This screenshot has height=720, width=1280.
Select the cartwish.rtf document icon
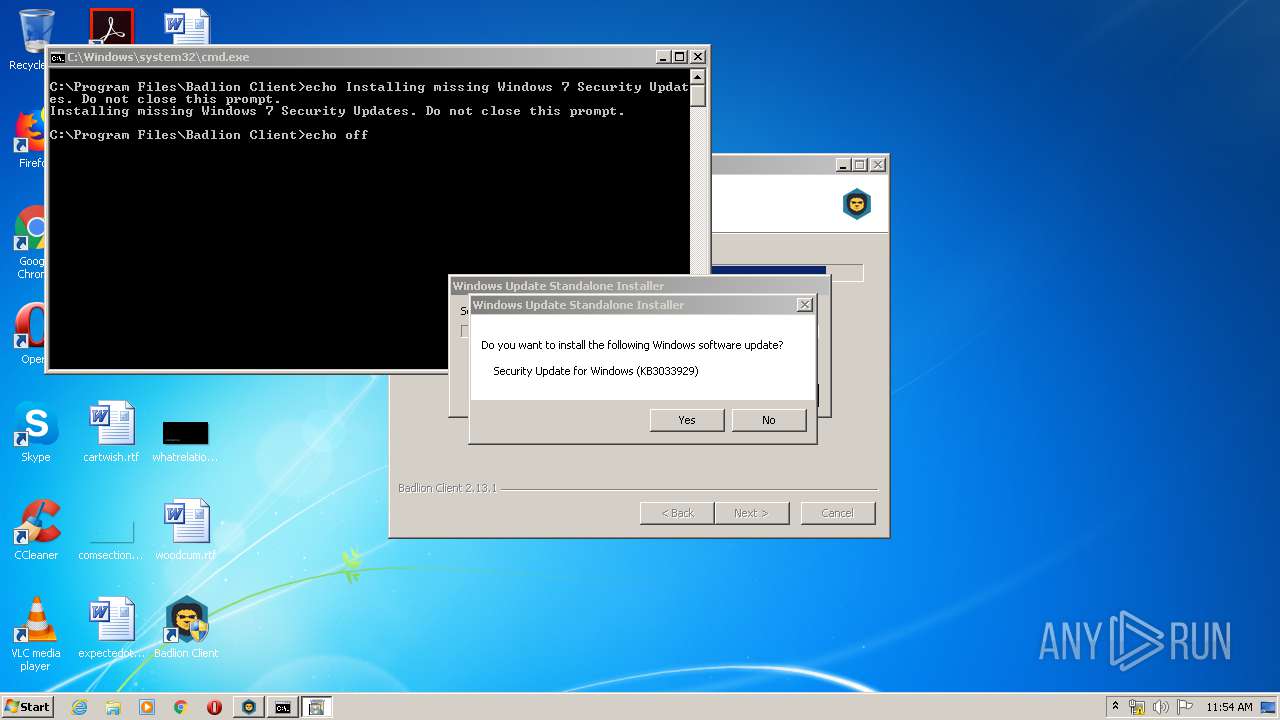[111, 432]
